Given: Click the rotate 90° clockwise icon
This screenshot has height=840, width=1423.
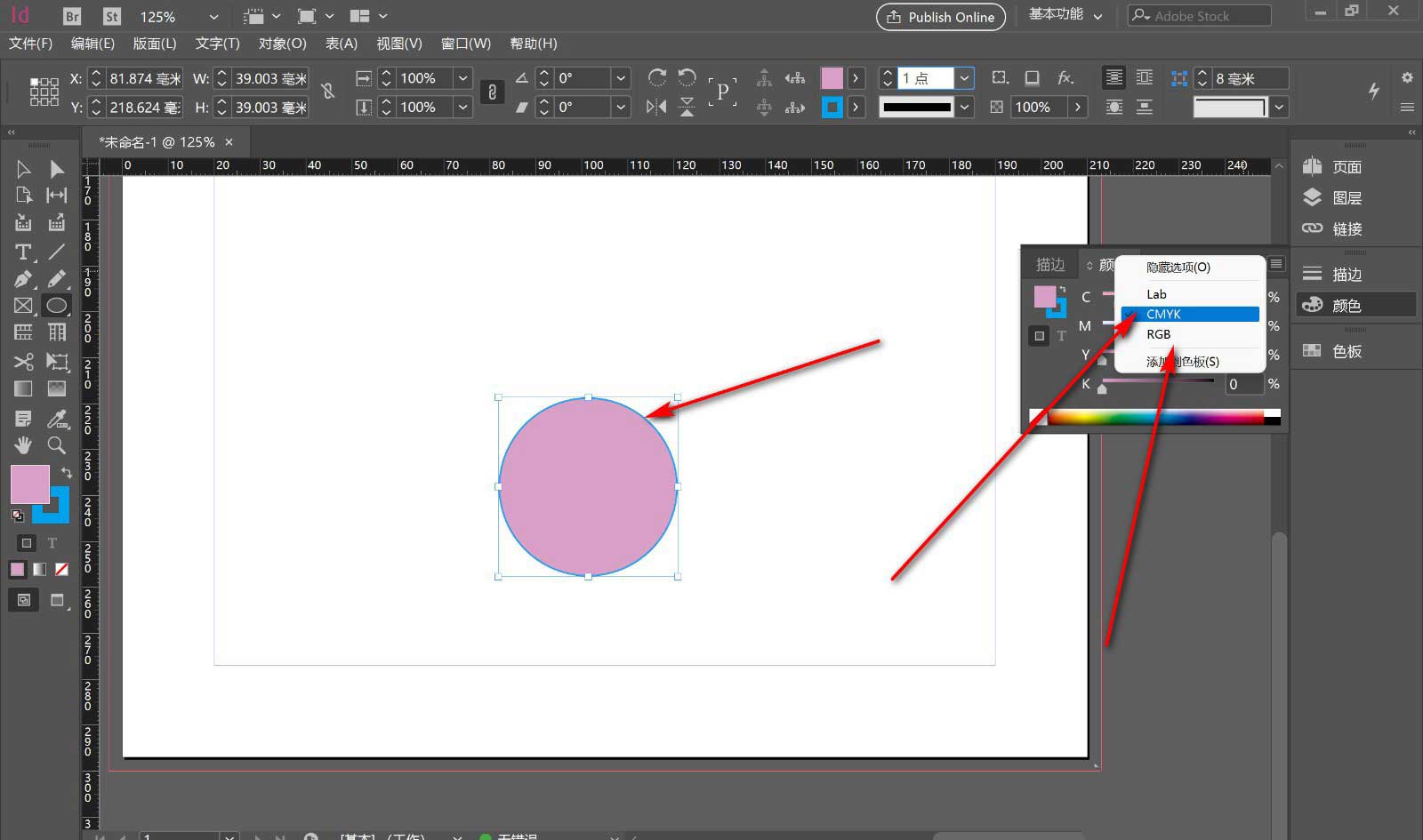Looking at the screenshot, I should point(657,78).
